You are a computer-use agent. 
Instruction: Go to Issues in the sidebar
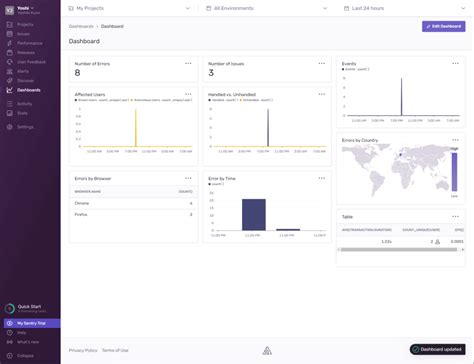click(x=23, y=34)
